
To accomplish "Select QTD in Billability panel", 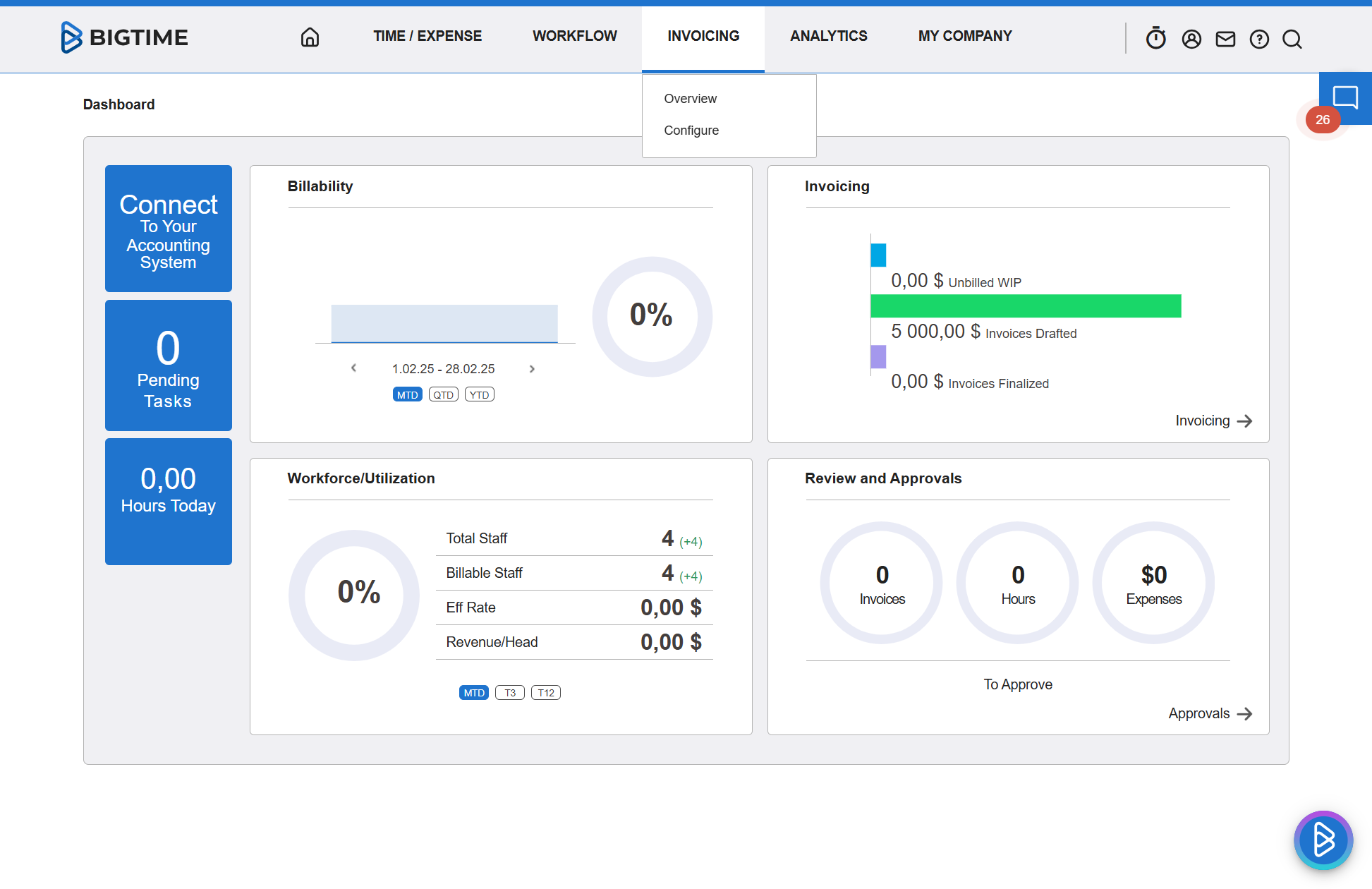I will coord(444,394).
